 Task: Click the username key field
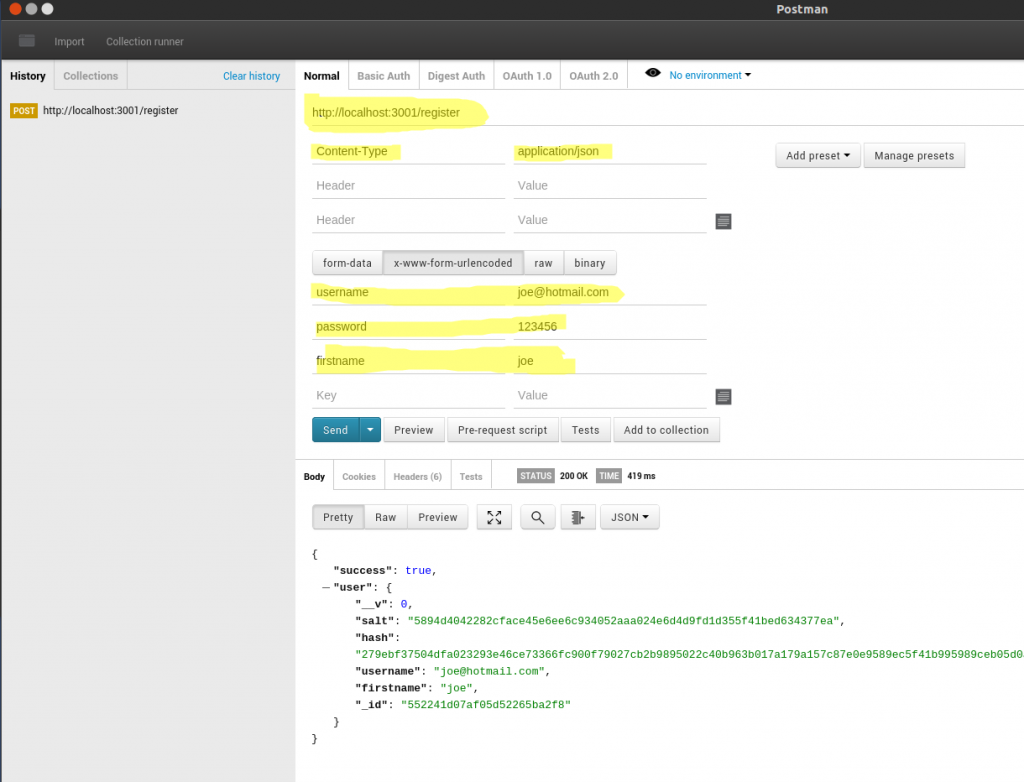[x=408, y=293]
